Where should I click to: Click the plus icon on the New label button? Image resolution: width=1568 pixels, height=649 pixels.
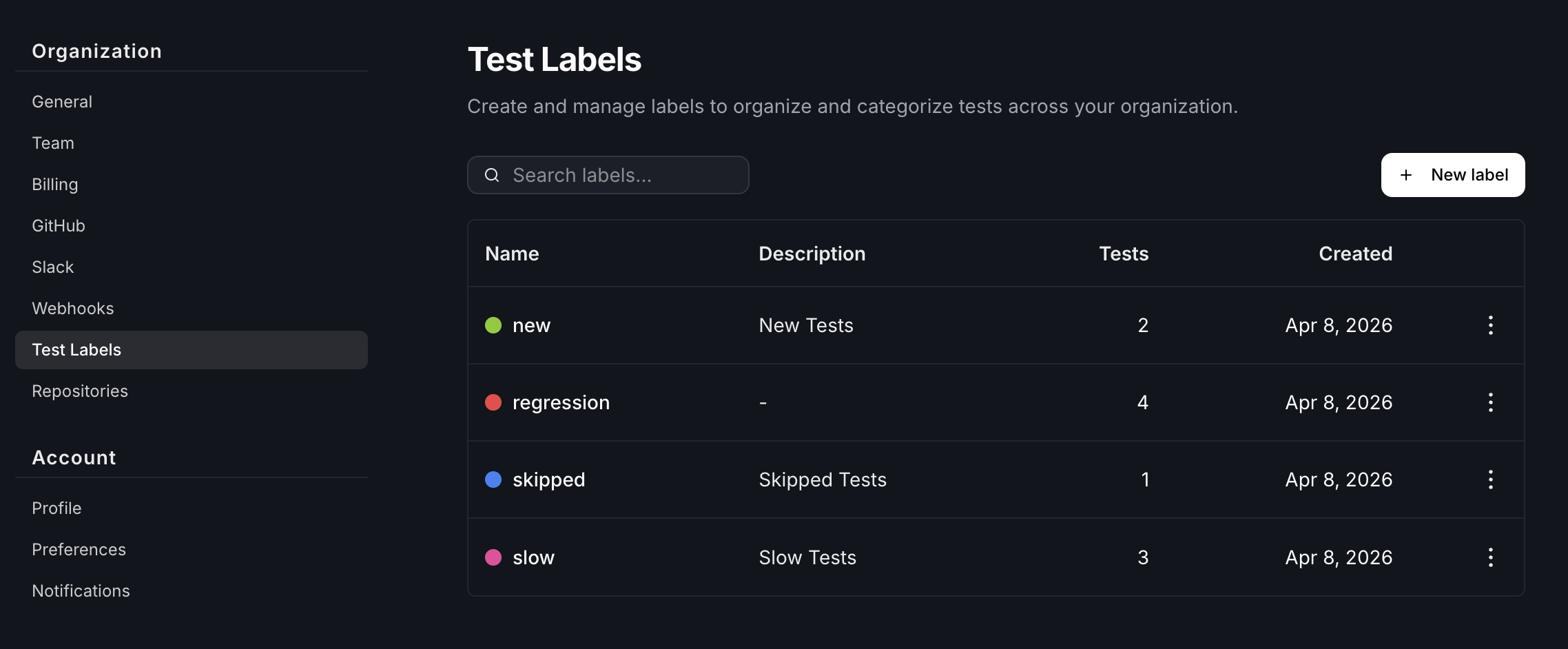pyautogui.click(x=1405, y=175)
